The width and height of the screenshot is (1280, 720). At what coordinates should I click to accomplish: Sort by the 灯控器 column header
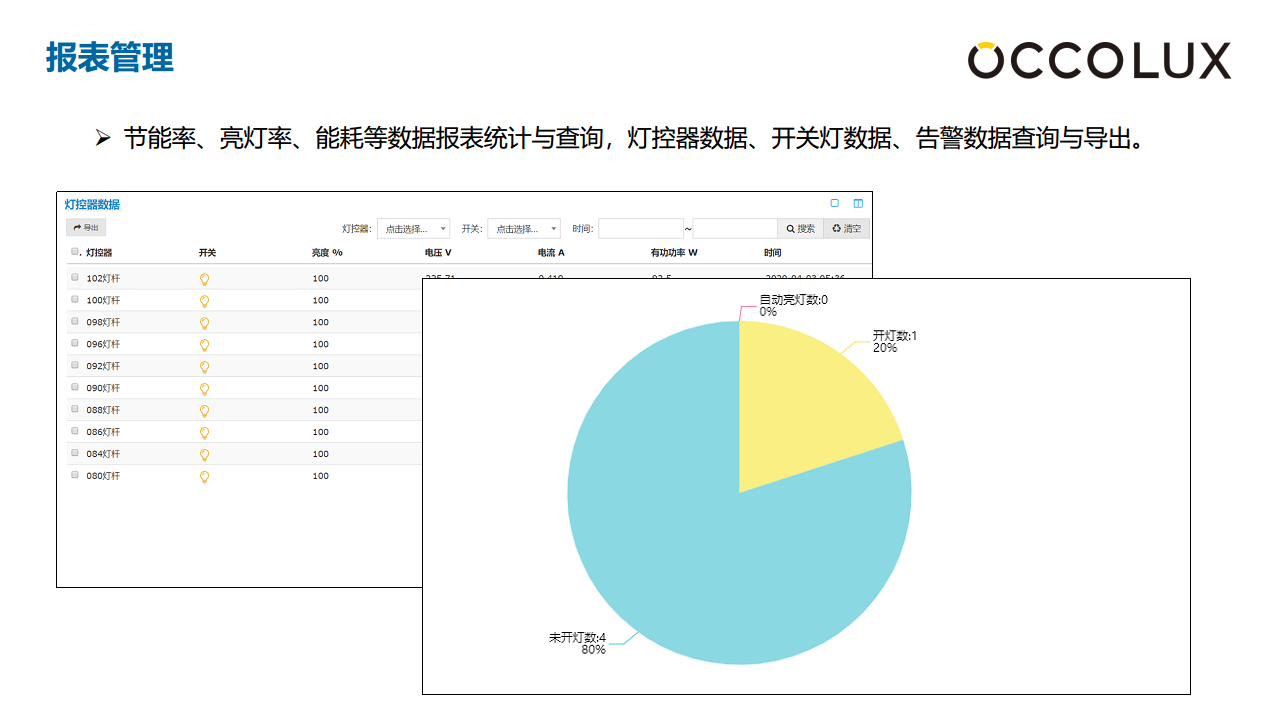[x=99, y=253]
